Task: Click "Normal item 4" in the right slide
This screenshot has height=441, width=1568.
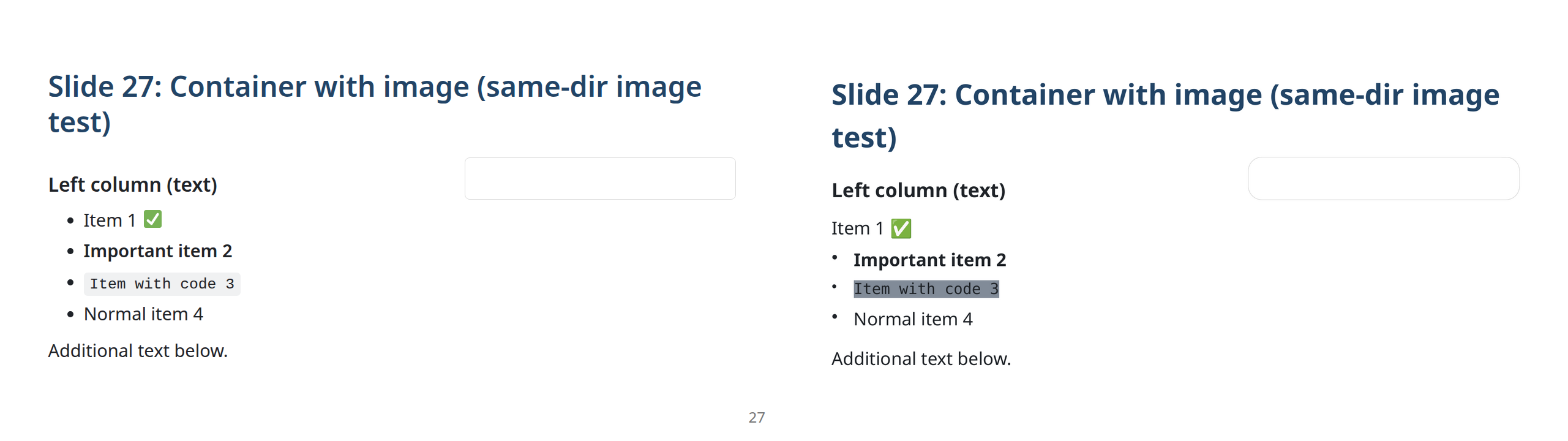Action: click(x=913, y=320)
